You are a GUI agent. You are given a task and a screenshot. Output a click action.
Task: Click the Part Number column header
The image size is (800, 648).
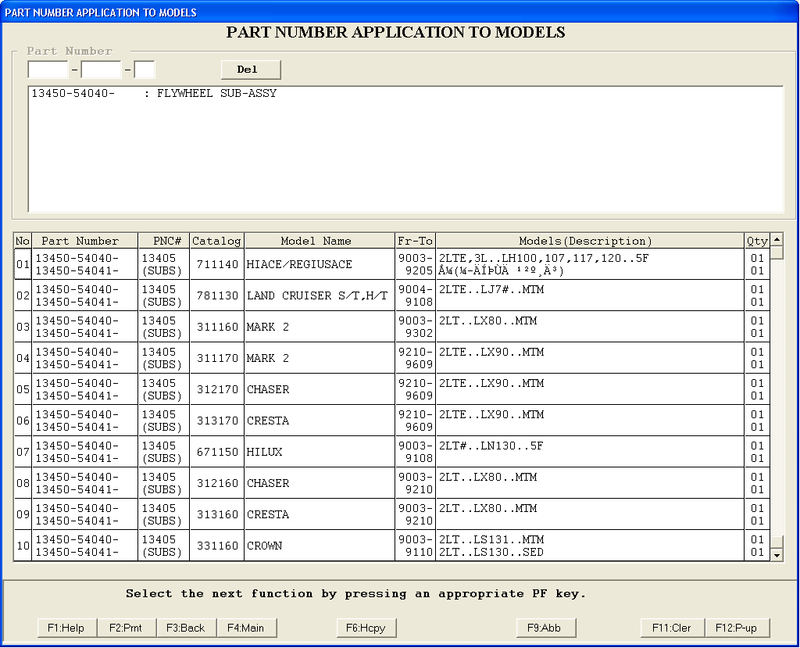click(x=85, y=241)
